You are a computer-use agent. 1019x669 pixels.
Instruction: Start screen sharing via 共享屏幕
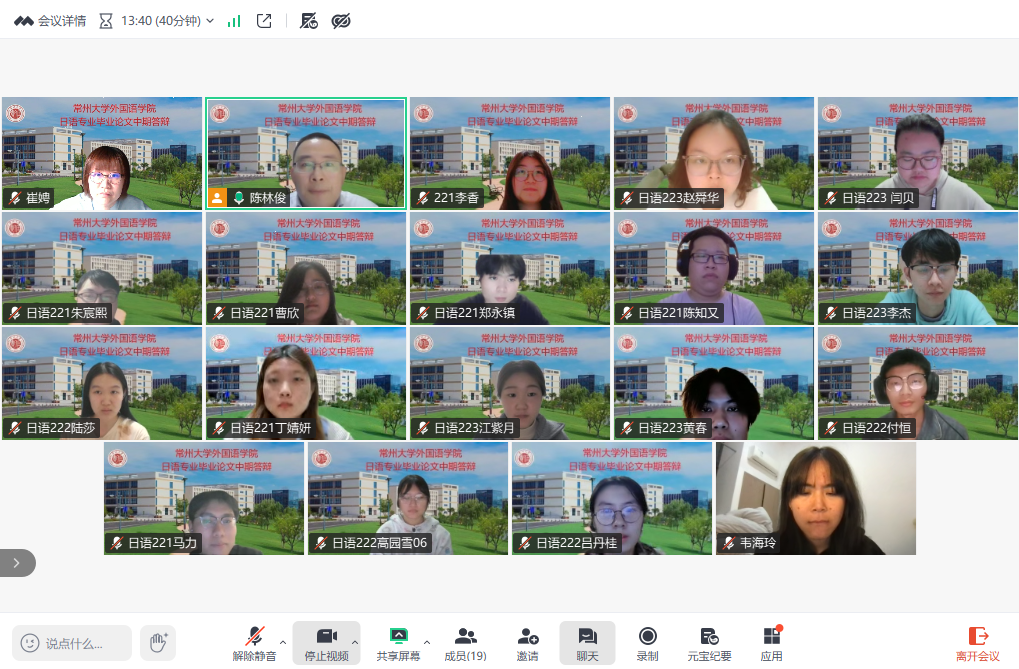pyautogui.click(x=398, y=642)
